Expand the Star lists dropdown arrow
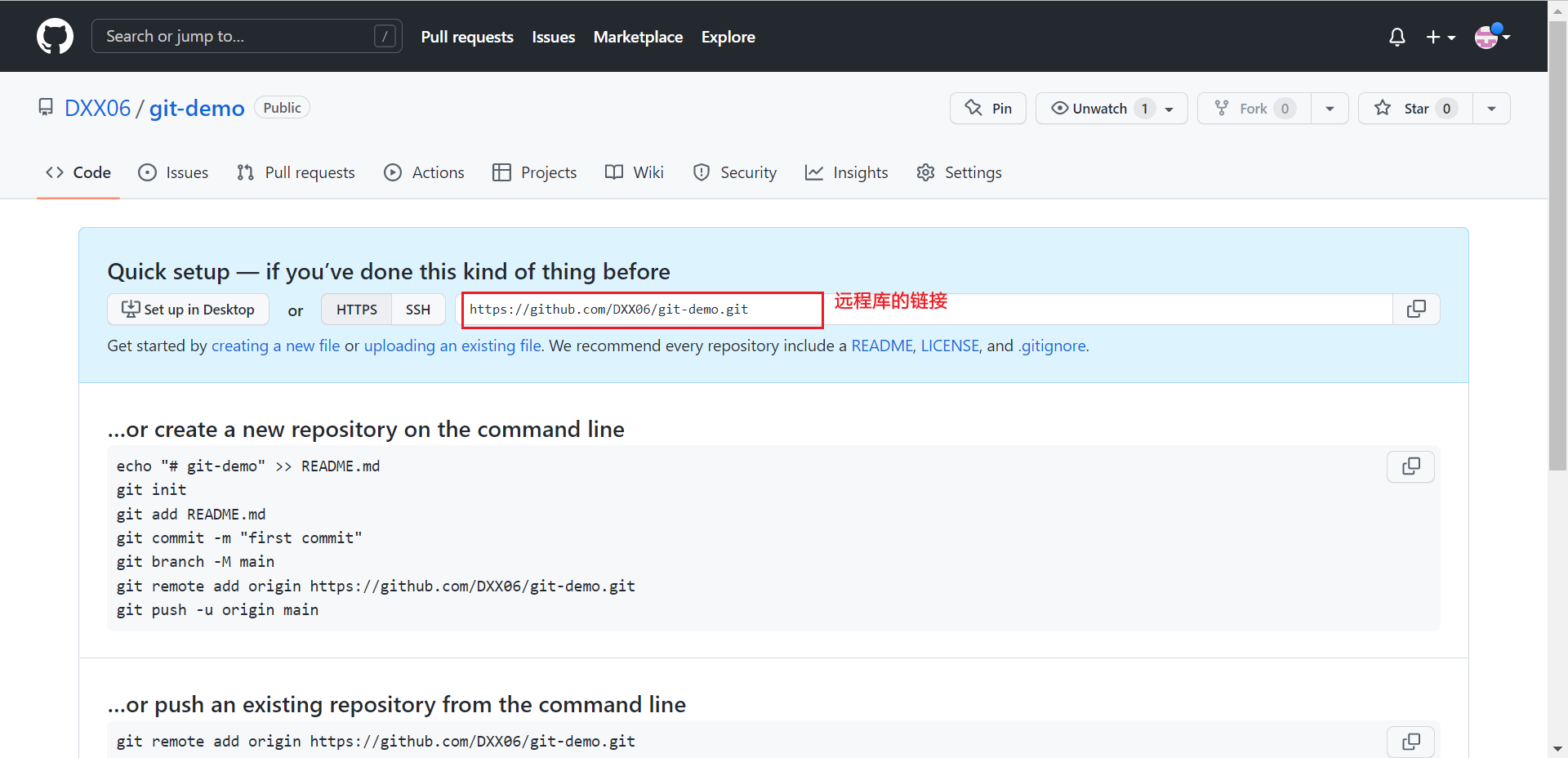The height and width of the screenshot is (758, 1568). tap(1491, 109)
